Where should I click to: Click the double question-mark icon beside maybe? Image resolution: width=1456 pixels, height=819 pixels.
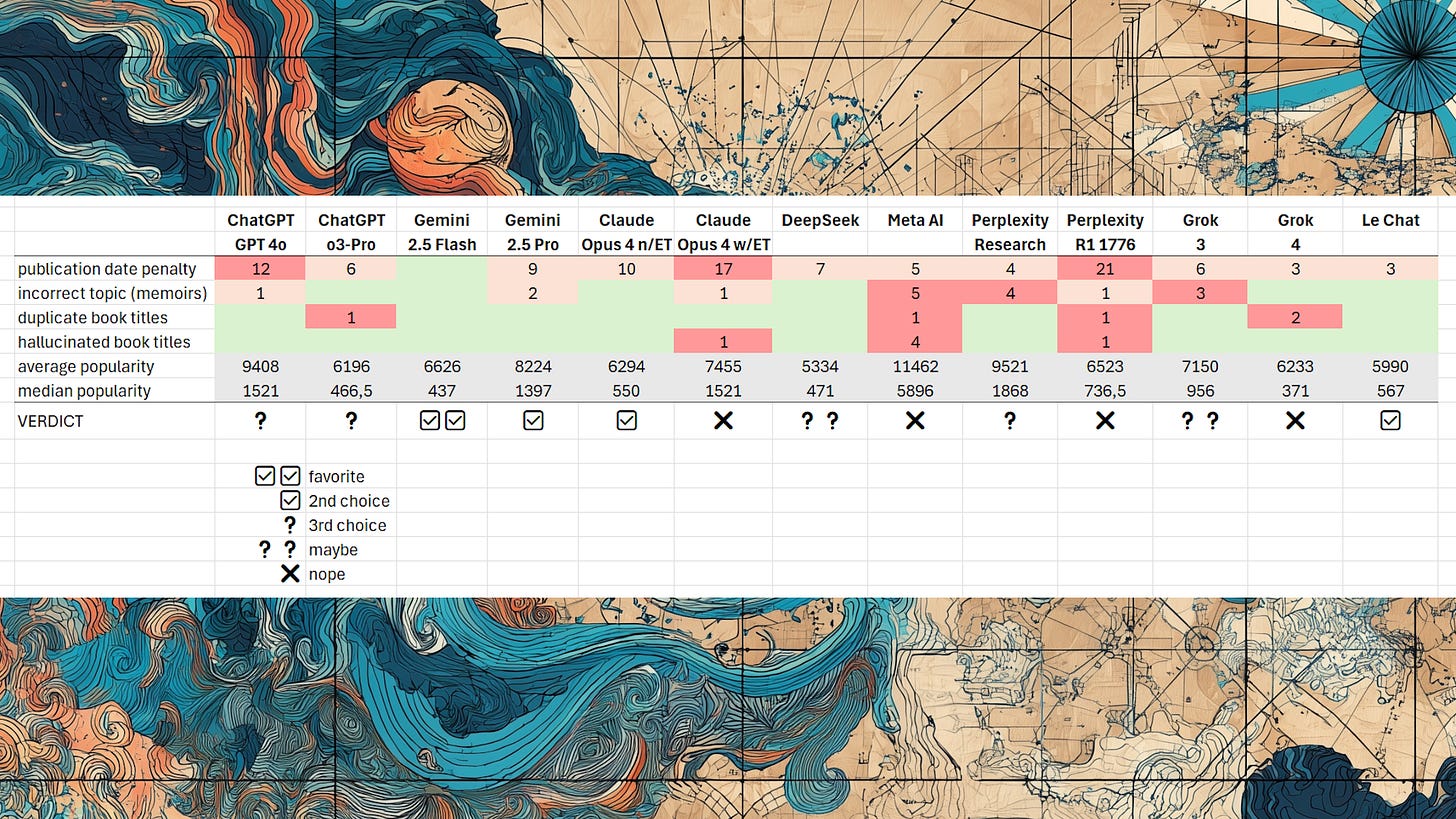click(x=278, y=549)
